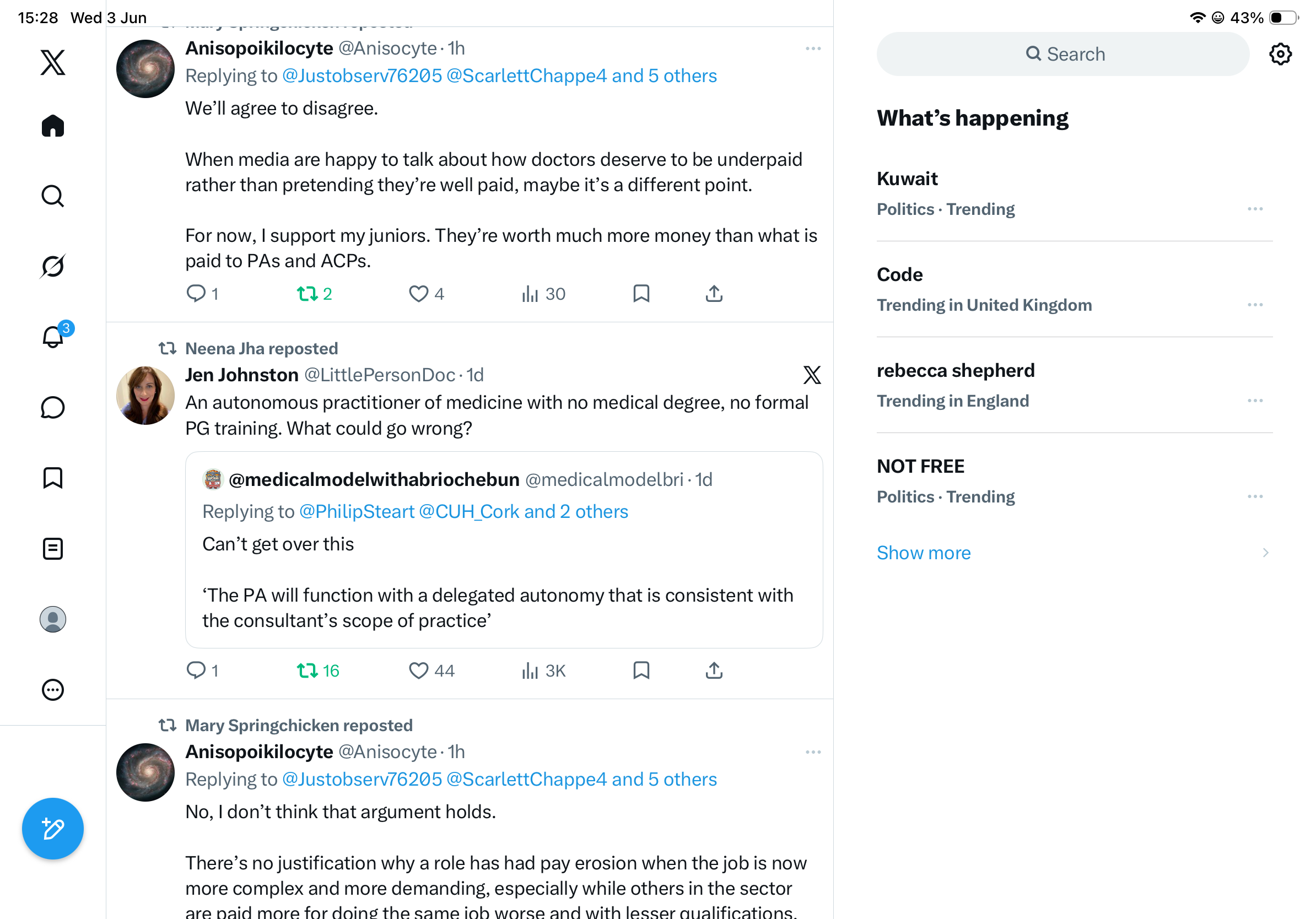Open Jen Johnston's profile picture
This screenshot has width=1316, height=919.
point(145,396)
